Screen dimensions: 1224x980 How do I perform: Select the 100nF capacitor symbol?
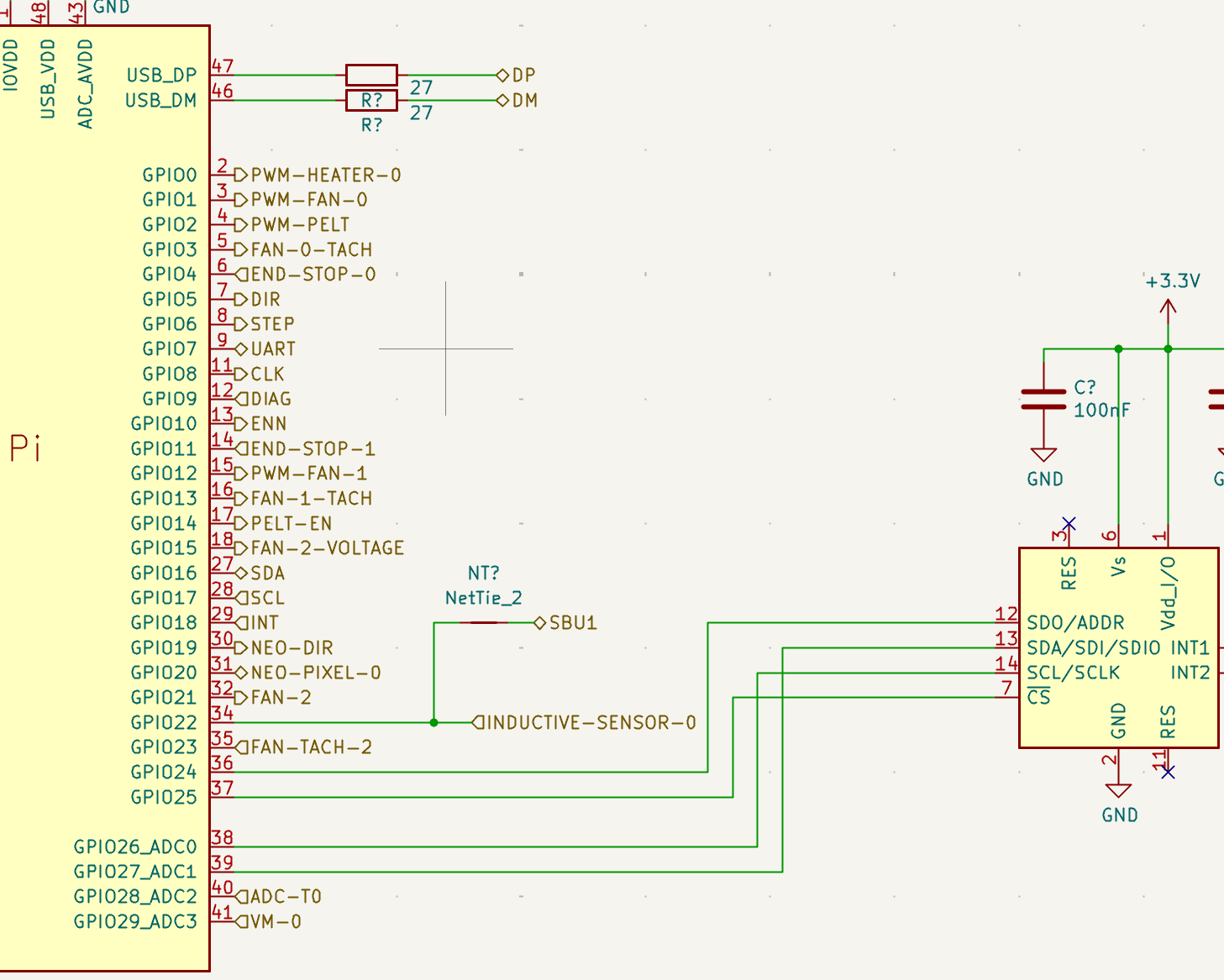coord(1043,400)
